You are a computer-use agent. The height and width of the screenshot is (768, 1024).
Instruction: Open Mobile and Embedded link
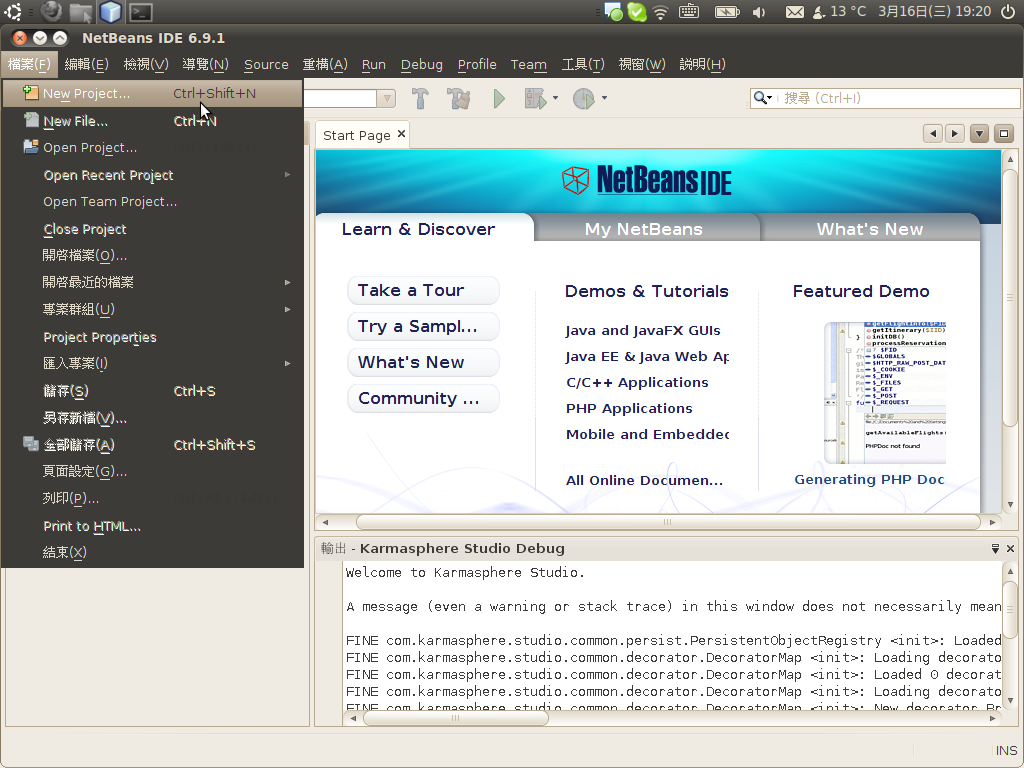(x=647, y=434)
